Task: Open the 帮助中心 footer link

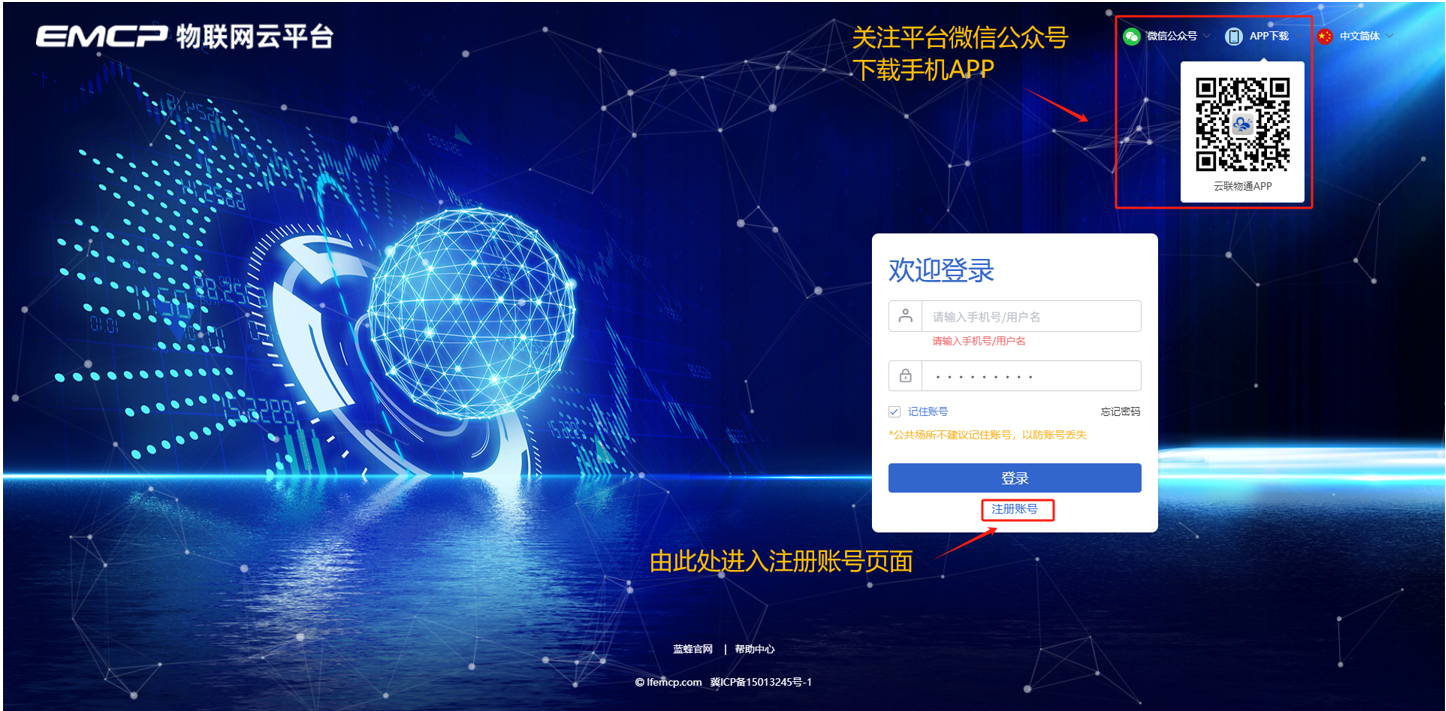Action: point(755,649)
